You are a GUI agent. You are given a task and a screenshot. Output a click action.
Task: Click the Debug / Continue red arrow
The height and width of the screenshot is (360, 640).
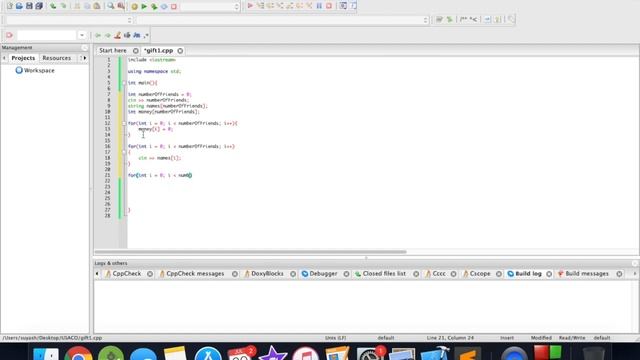click(250, 6)
